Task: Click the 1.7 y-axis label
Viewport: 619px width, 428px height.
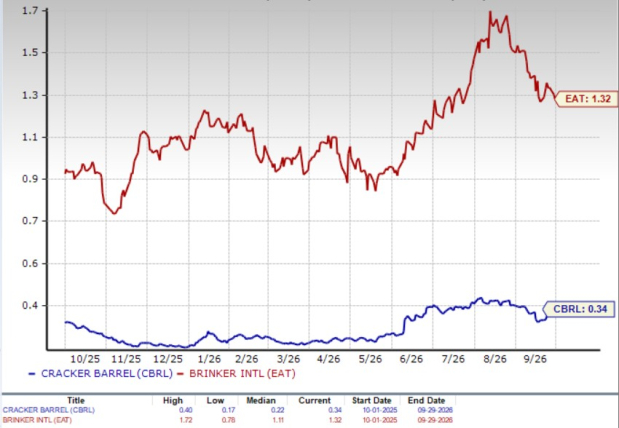Action: (30, 11)
